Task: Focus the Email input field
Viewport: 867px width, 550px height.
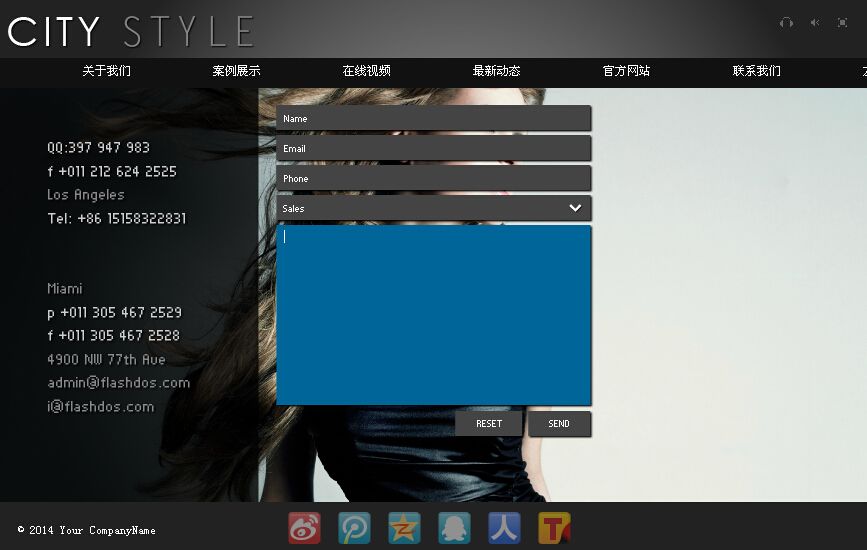Action: tap(433, 148)
